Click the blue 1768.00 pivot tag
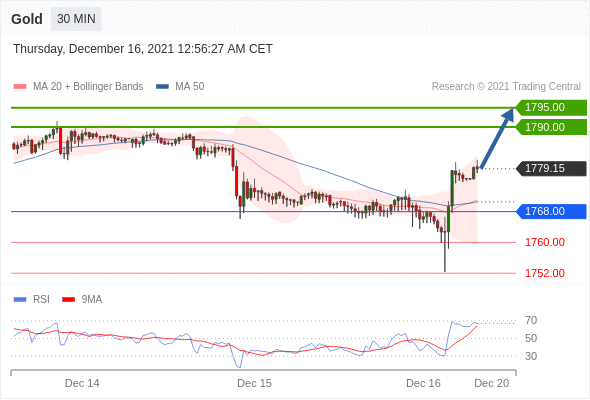 click(x=551, y=211)
